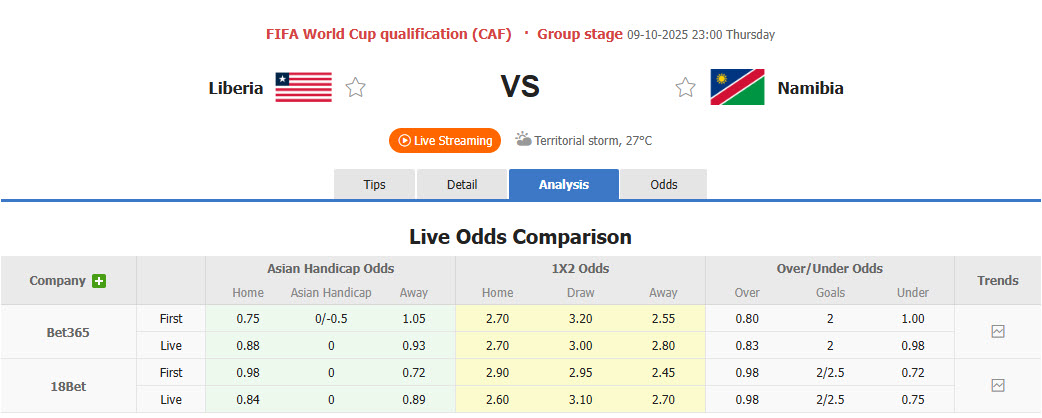Go to the Odds tab
This screenshot has height=418, width=1042.
(663, 185)
